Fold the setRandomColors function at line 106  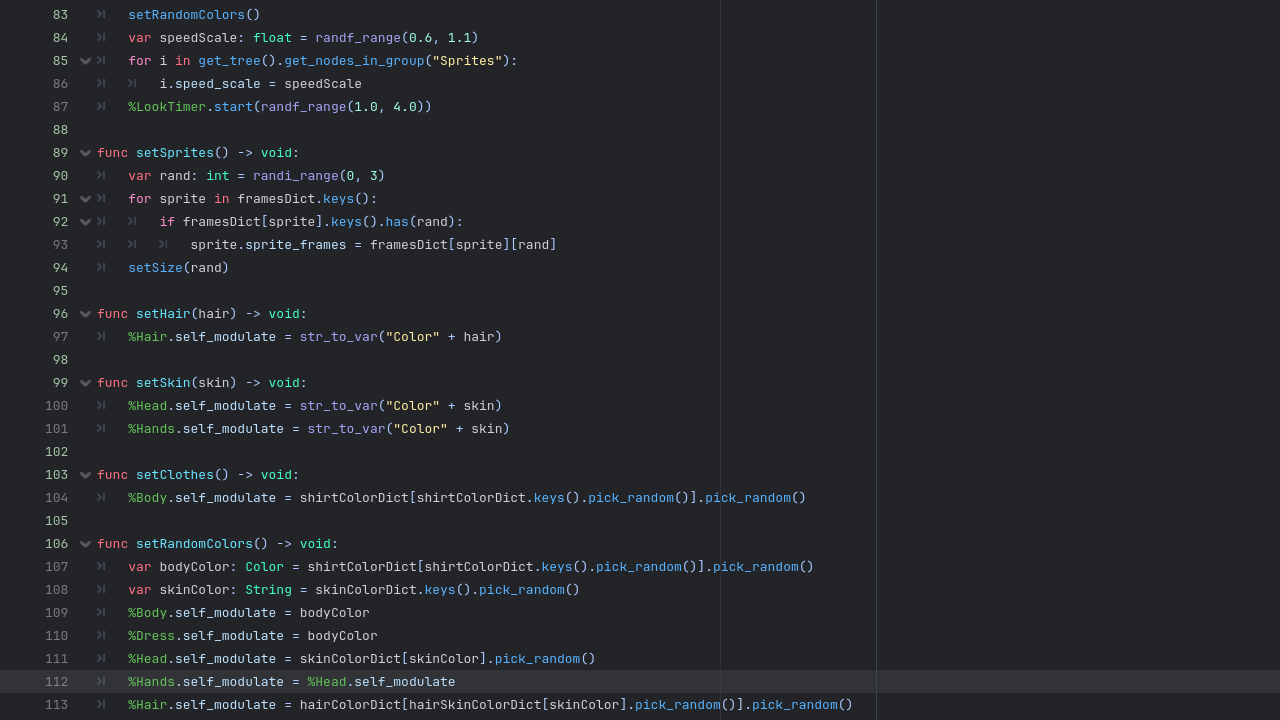pyautogui.click(x=85, y=544)
